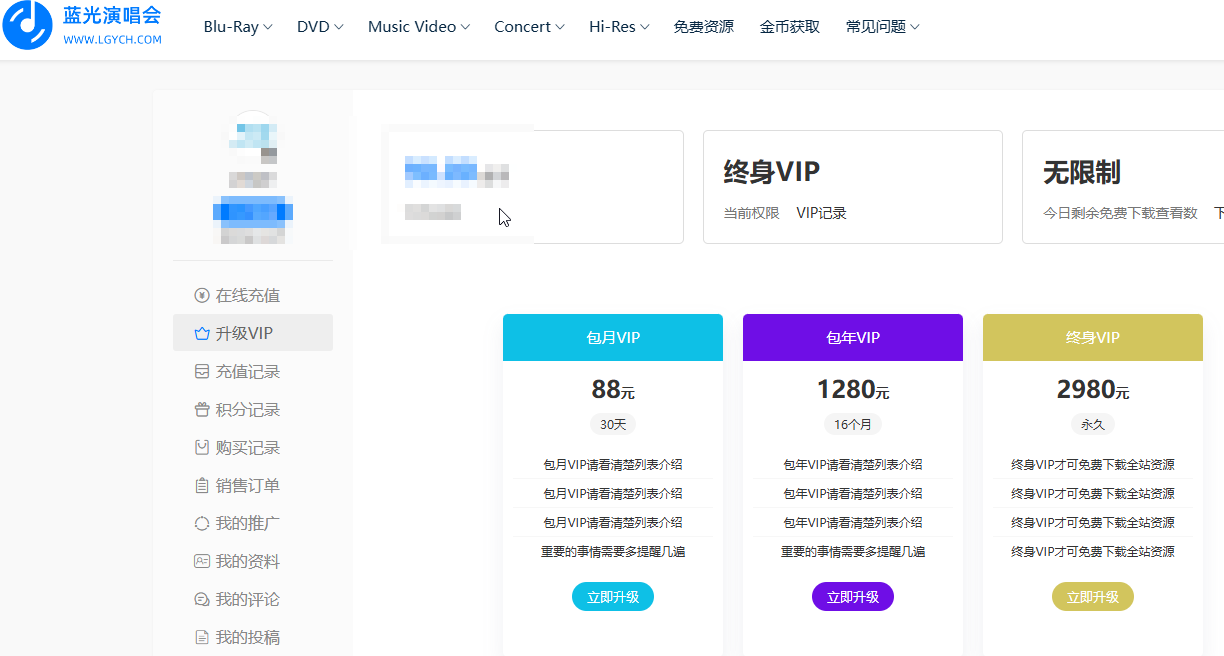Click the 16个月 duration badge
Viewport: 1224px width, 656px height.
pyautogui.click(x=853, y=424)
